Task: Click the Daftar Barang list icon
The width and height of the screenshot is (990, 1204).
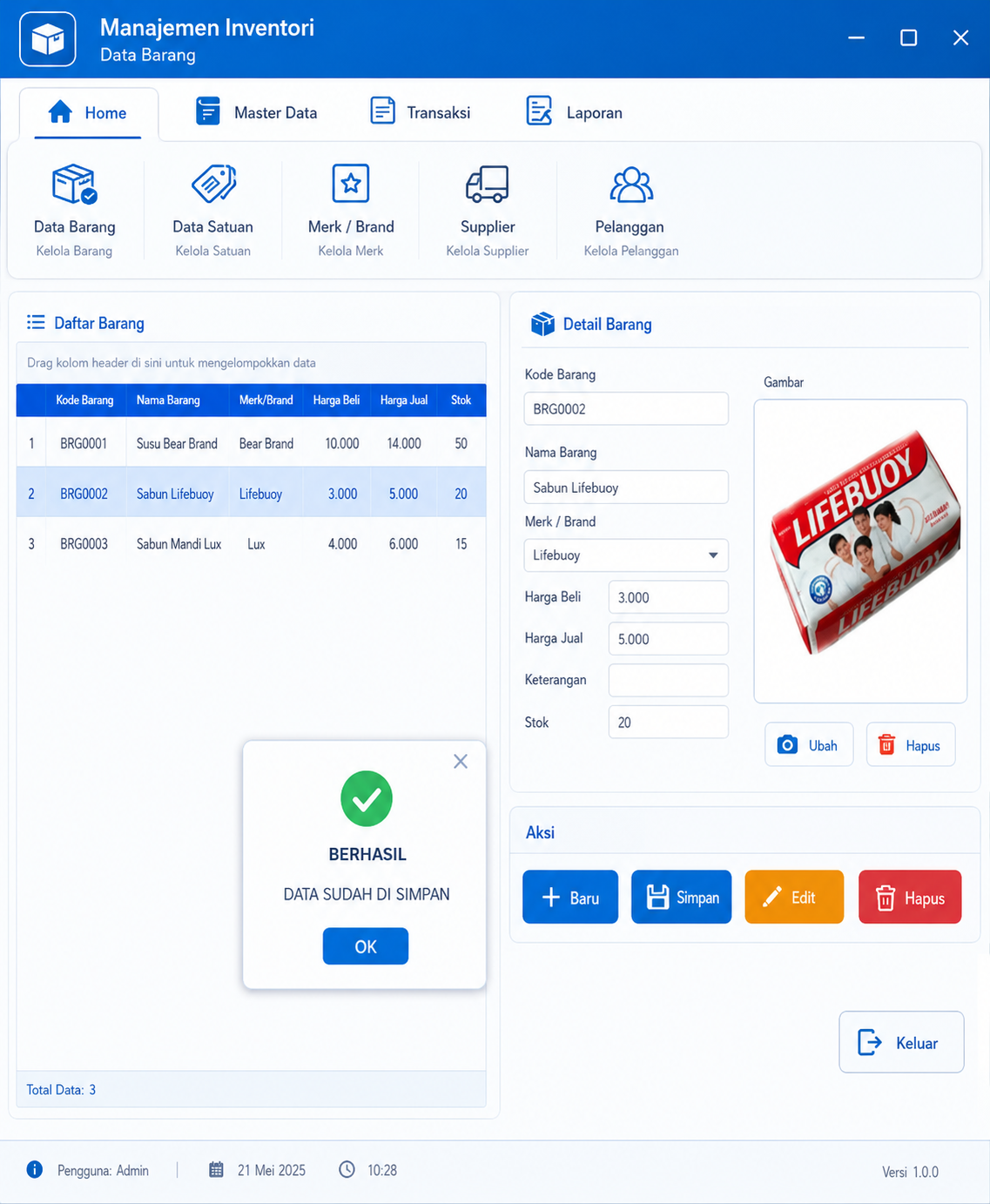Action: (36, 323)
